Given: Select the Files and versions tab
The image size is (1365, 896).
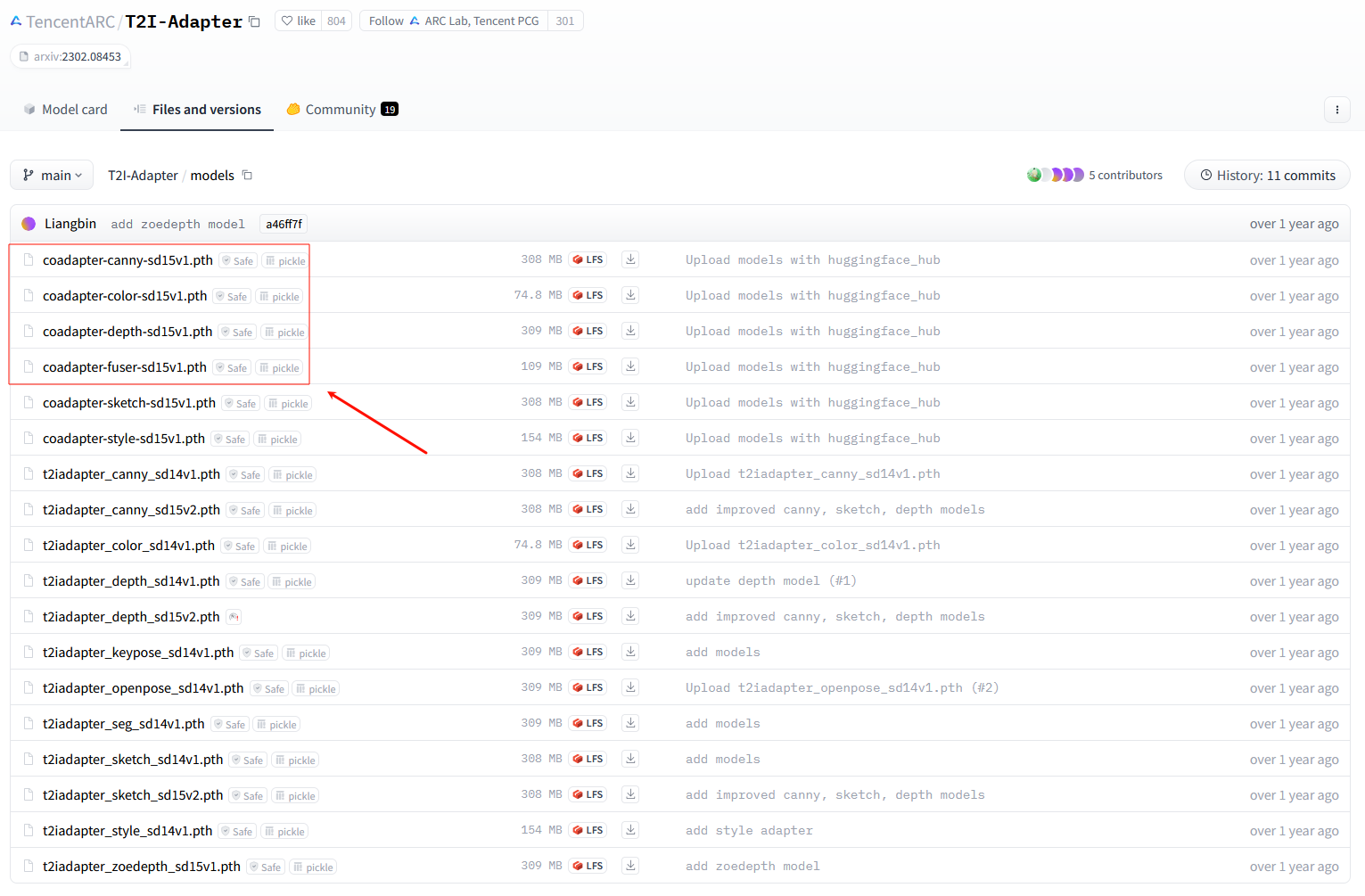Looking at the screenshot, I should click(197, 109).
